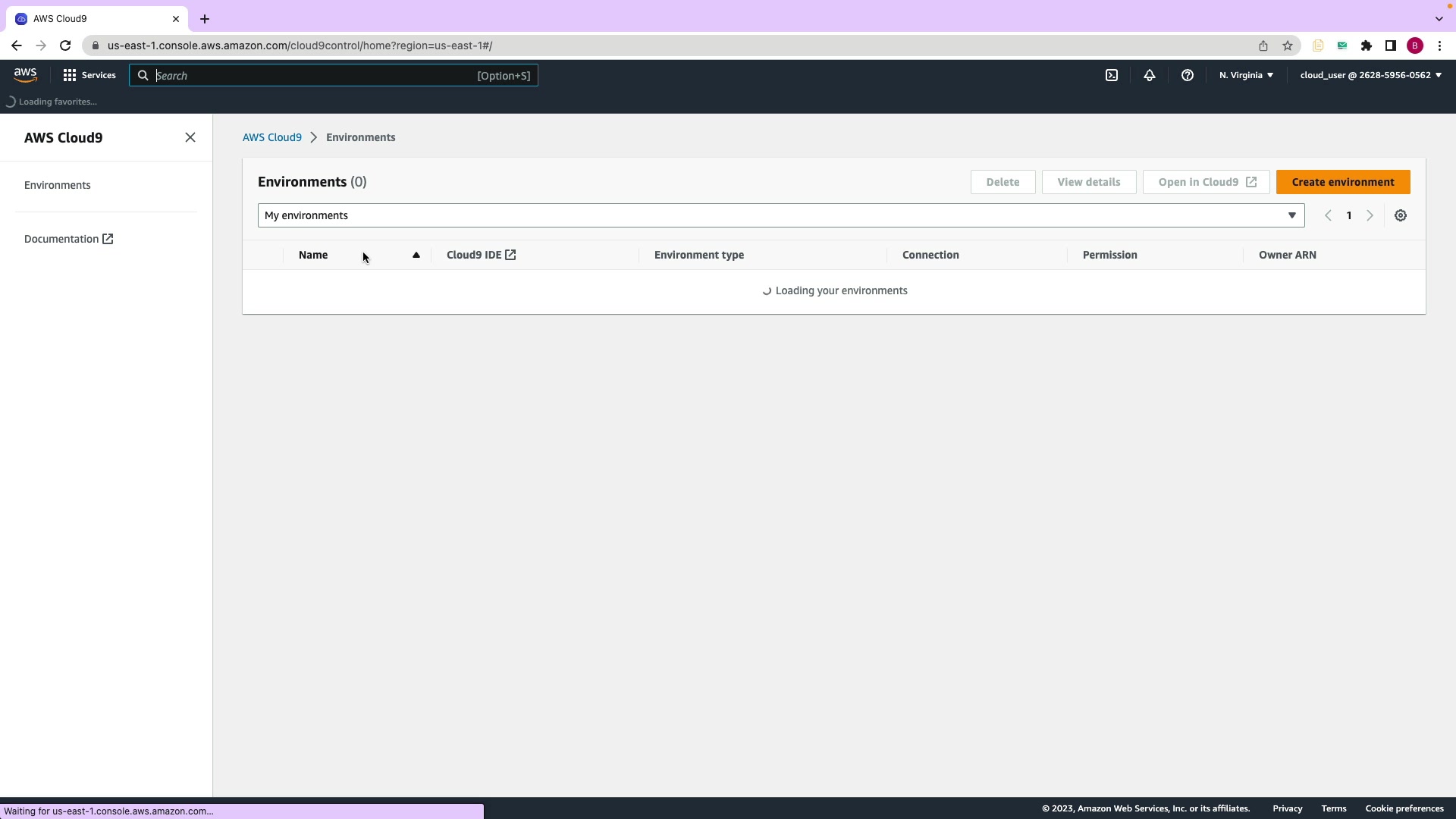Click the help question mark icon
The height and width of the screenshot is (819, 1456).
tap(1188, 75)
